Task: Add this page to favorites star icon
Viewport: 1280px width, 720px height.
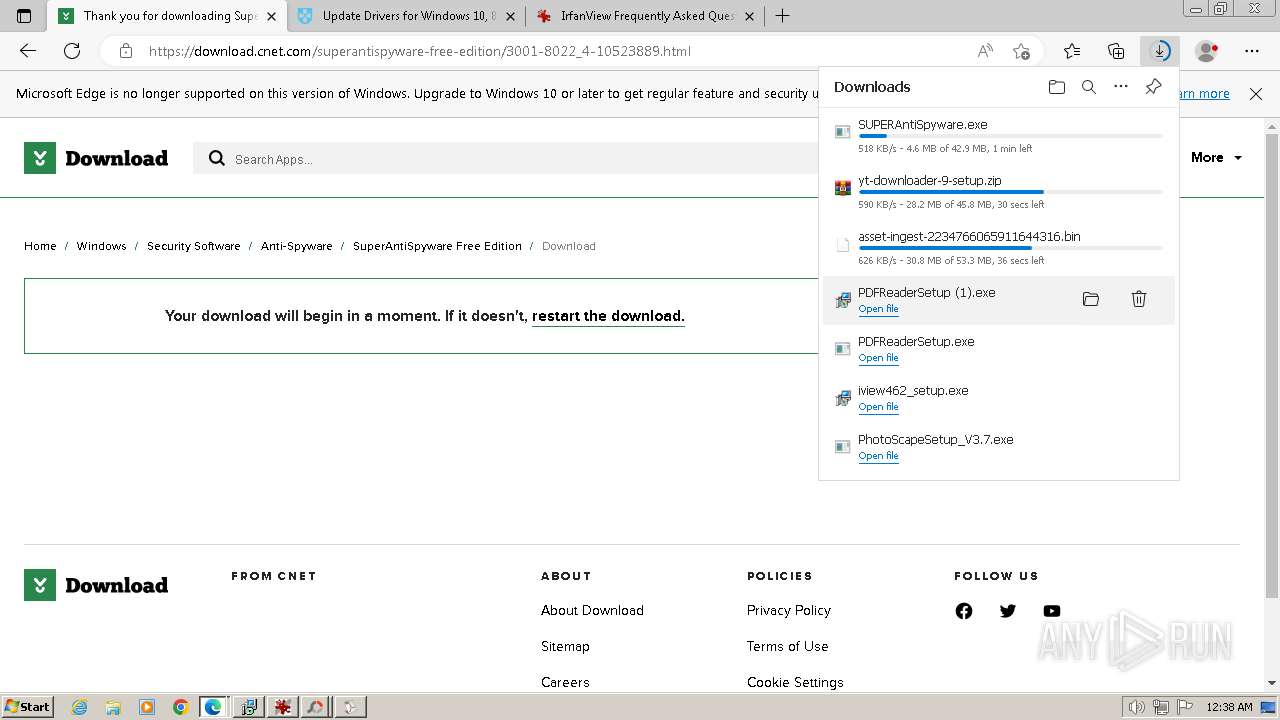Action: [1021, 51]
